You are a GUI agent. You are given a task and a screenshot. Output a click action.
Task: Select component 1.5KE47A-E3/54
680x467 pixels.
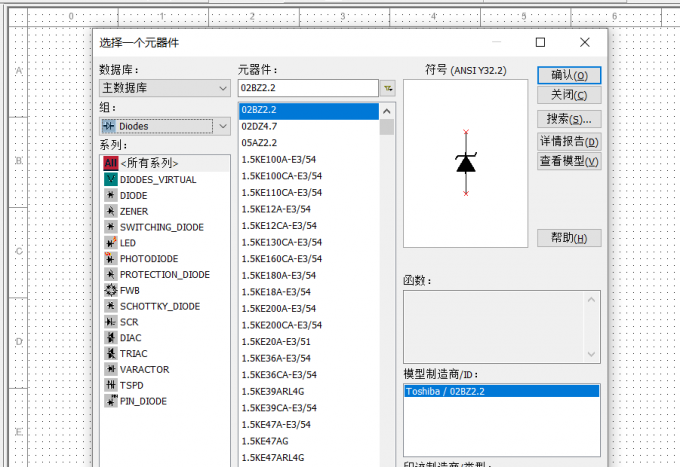(x=276, y=425)
